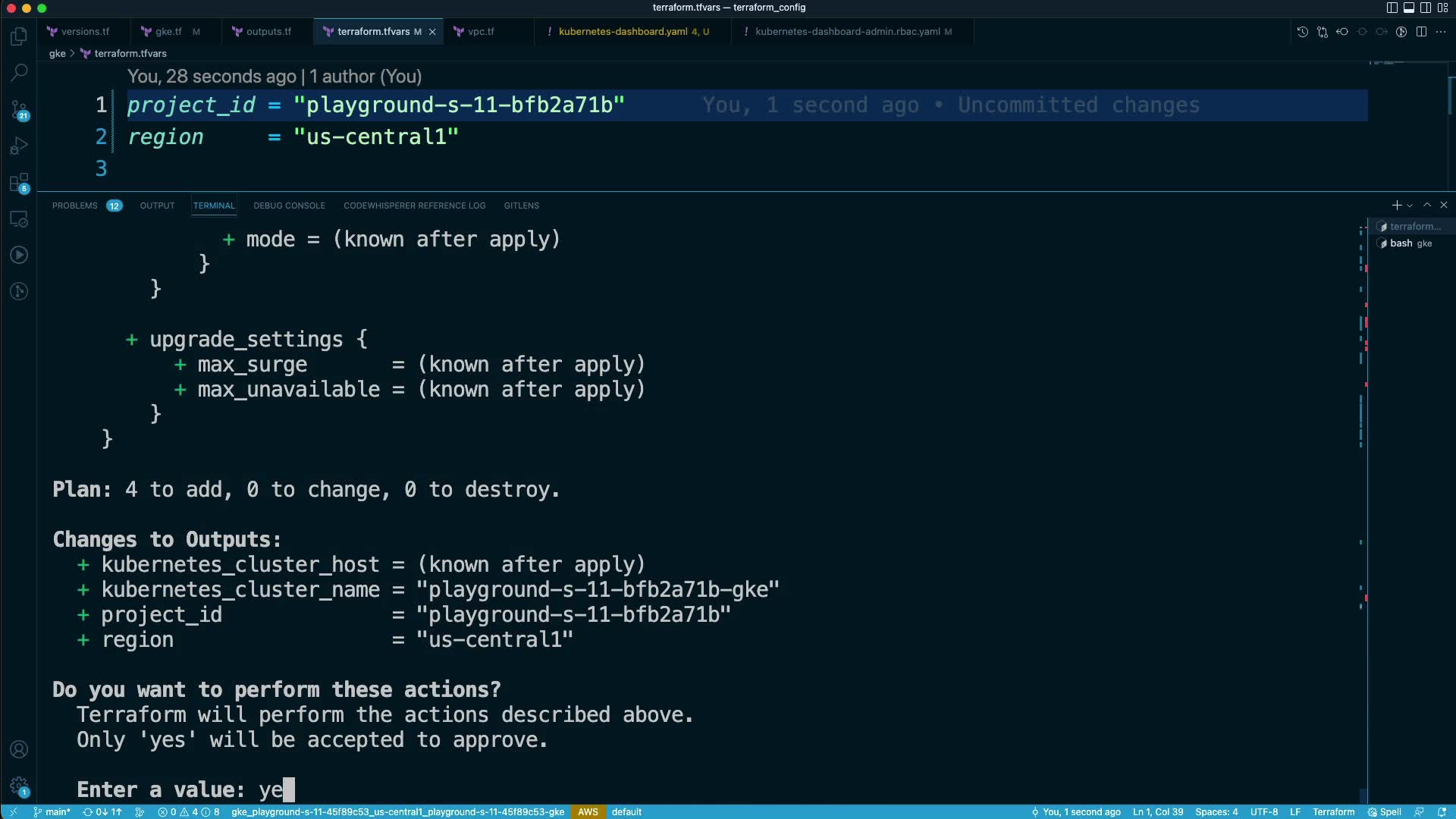Open Source Control view with 21 badge
Viewport: 1456px width, 819px height.
coord(19,109)
